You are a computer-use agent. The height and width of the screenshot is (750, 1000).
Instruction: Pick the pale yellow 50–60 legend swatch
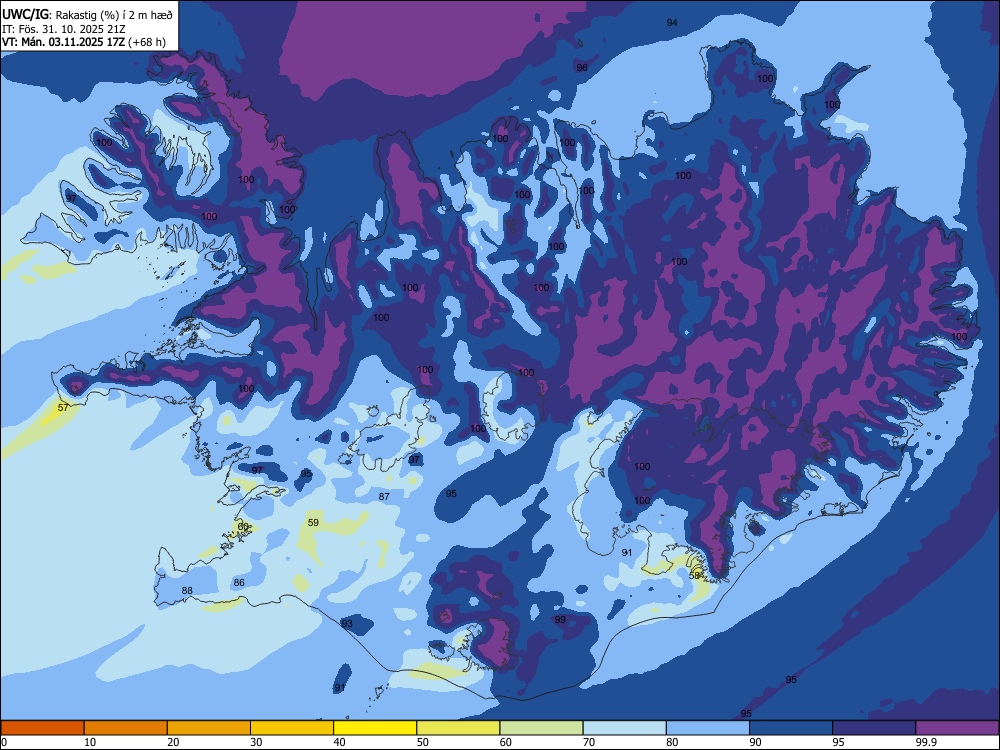pos(459,728)
